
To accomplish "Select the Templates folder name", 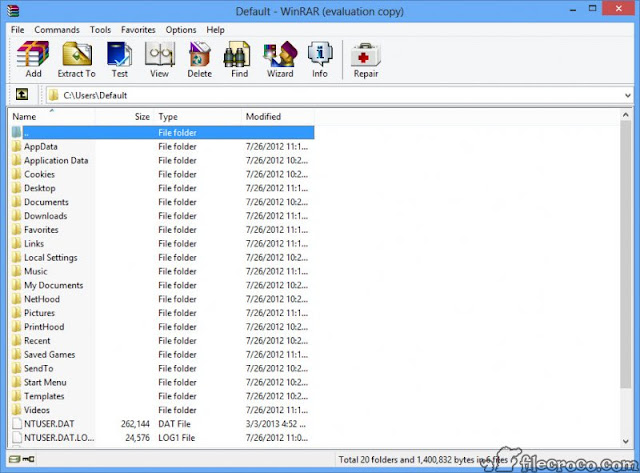I will click(x=44, y=396).
